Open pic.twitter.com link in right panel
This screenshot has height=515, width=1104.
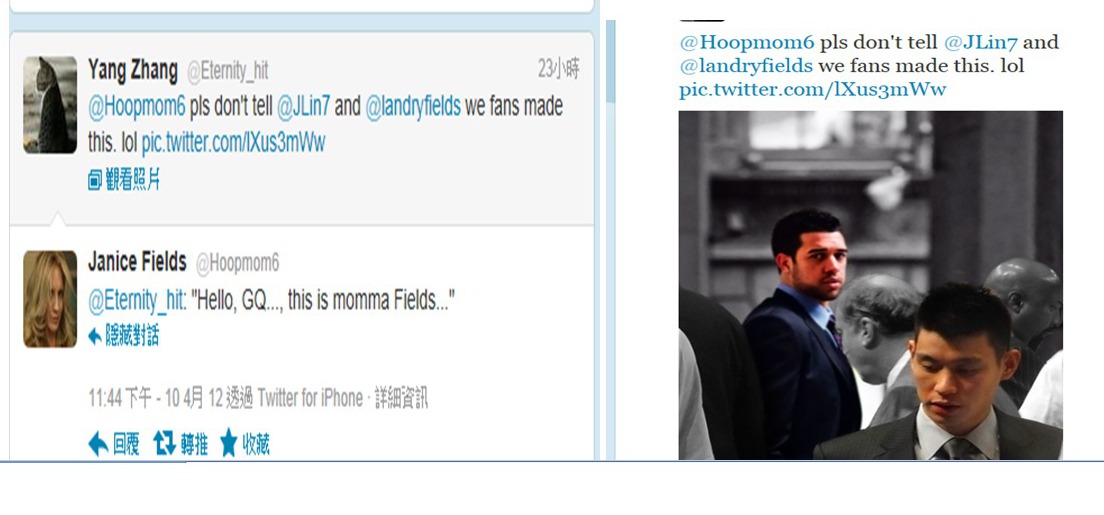[x=813, y=89]
